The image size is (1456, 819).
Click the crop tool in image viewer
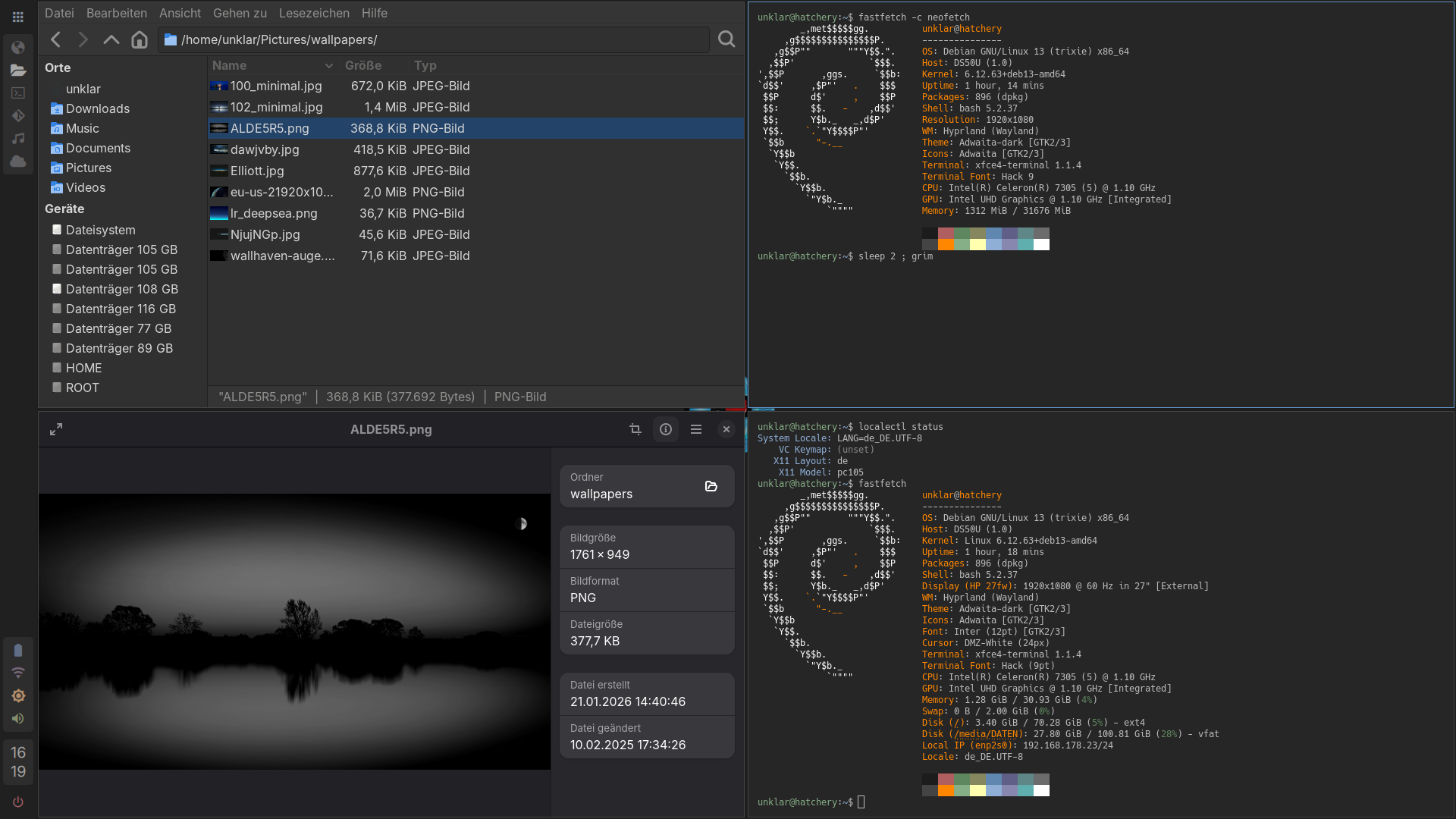pyautogui.click(x=635, y=429)
